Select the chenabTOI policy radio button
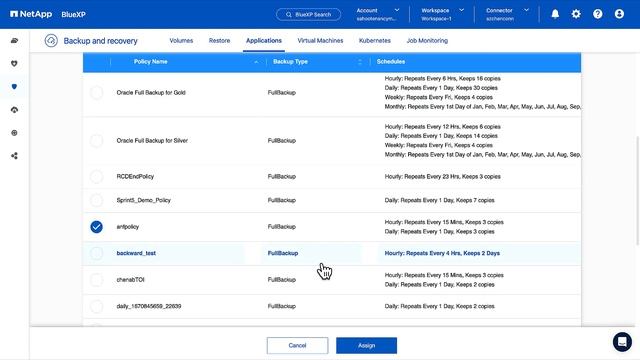Viewport: 640px width, 360px height. (x=97, y=280)
